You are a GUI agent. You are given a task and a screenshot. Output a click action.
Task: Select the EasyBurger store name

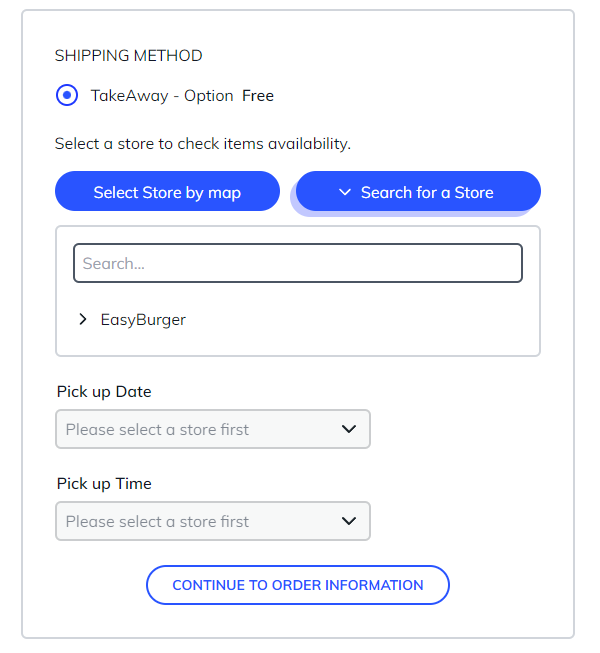tap(143, 320)
